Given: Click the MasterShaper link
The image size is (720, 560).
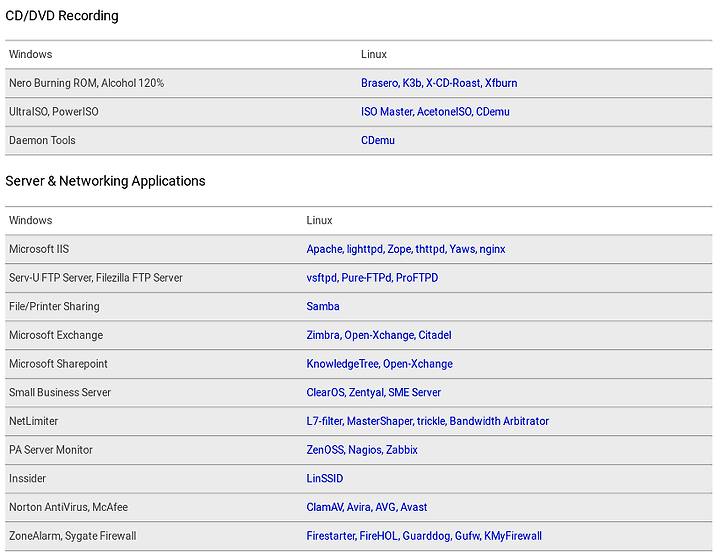Looking at the screenshot, I should [x=380, y=421].
